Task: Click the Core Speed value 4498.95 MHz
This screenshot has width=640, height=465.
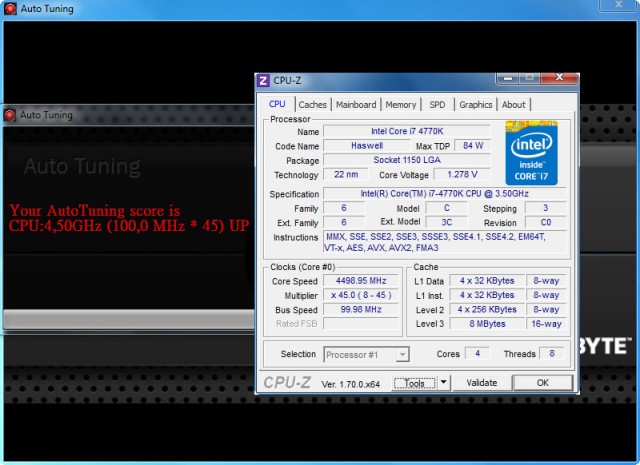Action: point(361,281)
